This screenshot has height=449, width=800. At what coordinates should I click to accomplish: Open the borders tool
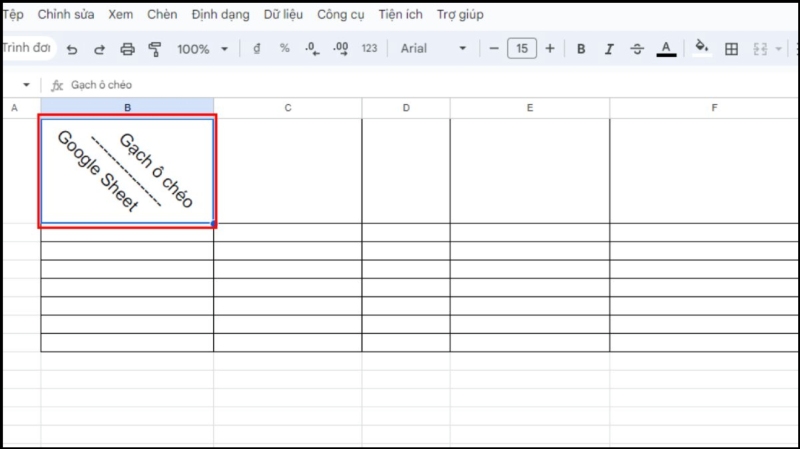pyautogui.click(x=731, y=49)
